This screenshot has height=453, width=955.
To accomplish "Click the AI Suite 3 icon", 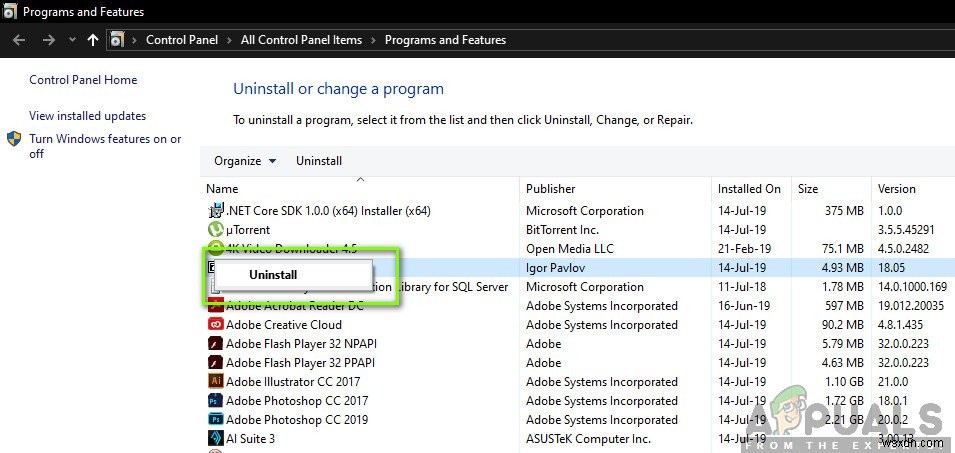I will click(215, 438).
